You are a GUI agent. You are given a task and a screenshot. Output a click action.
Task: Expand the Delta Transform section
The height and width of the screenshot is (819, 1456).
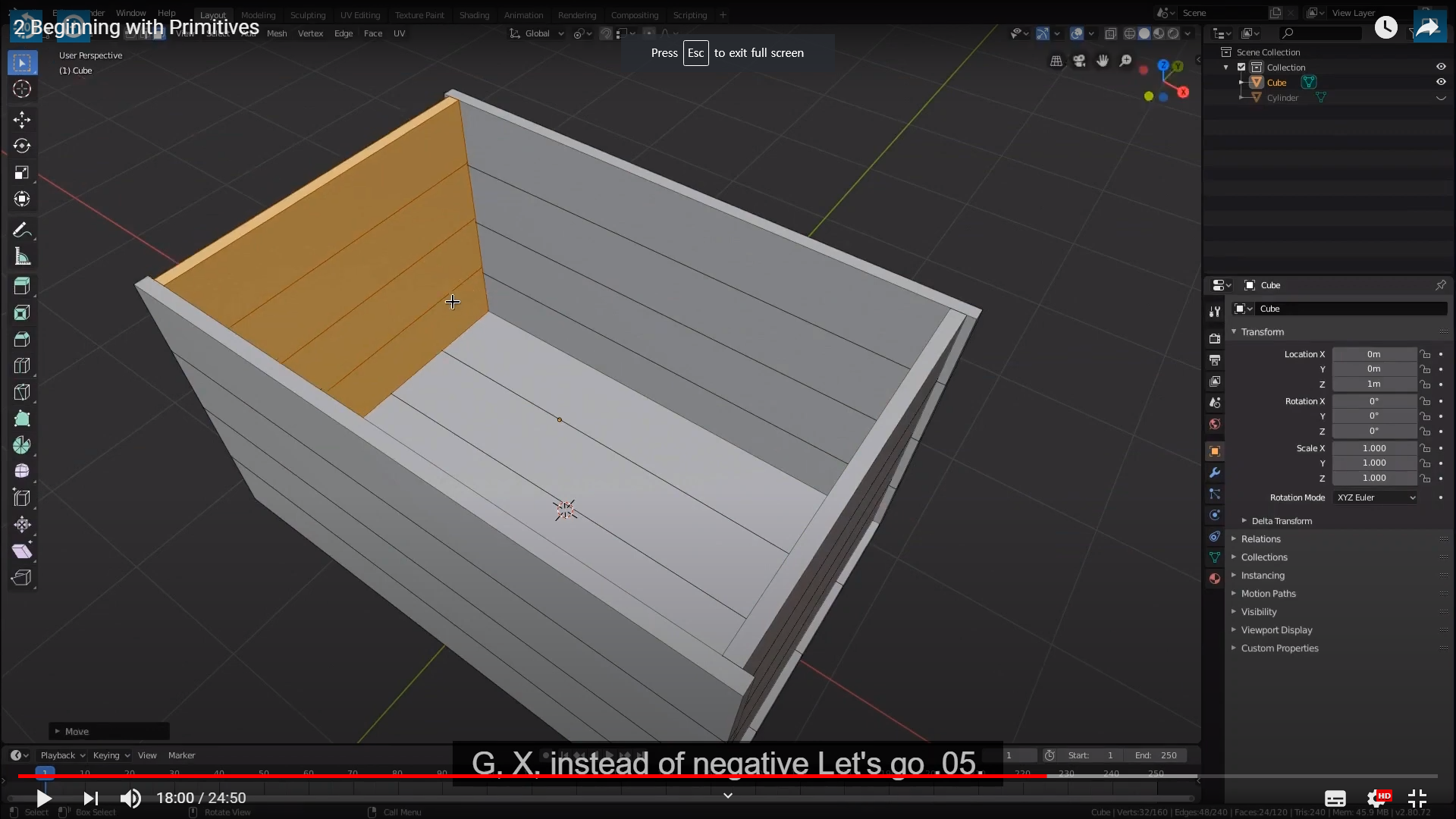(x=1281, y=521)
